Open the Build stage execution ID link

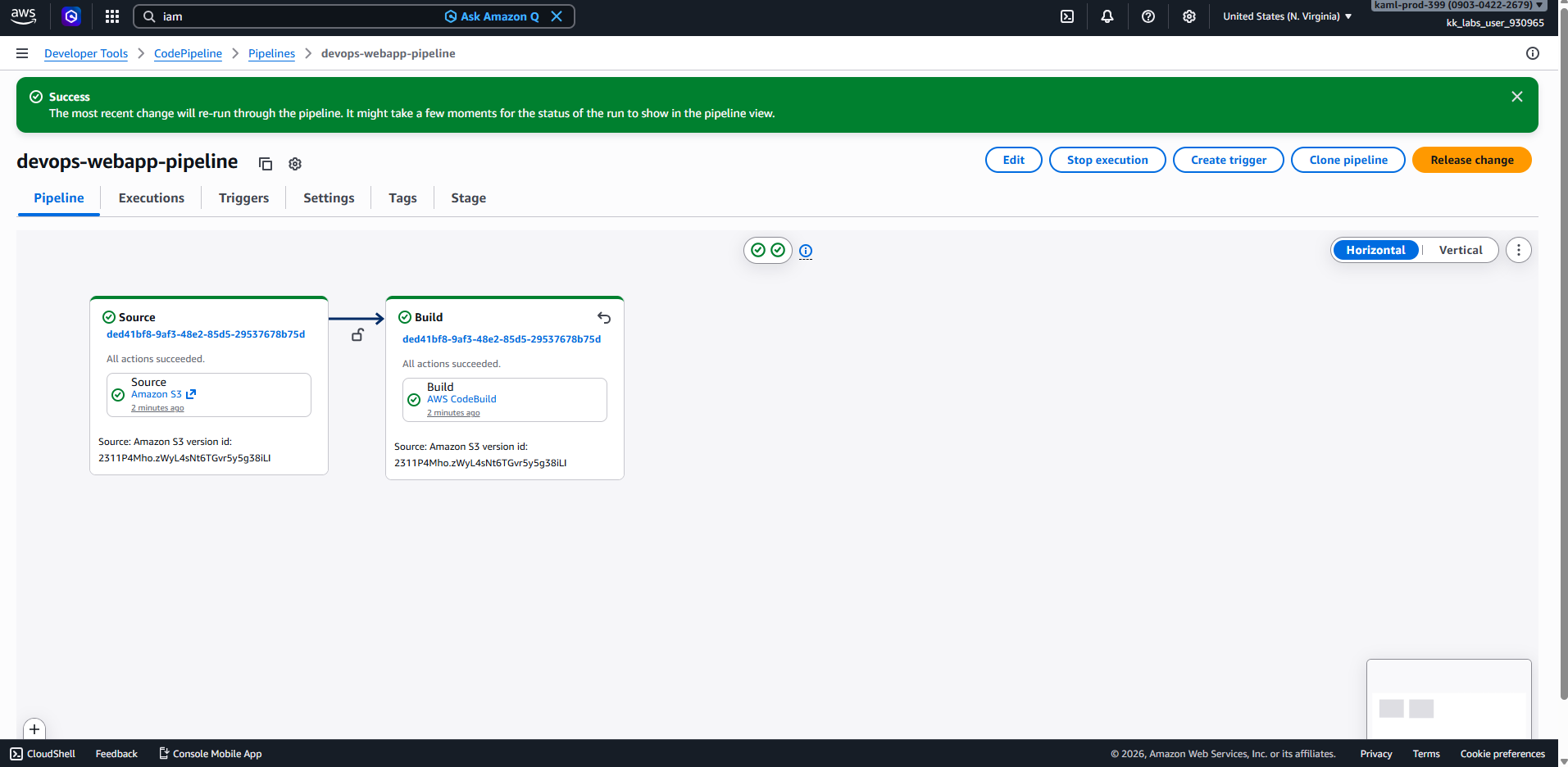[x=502, y=339]
